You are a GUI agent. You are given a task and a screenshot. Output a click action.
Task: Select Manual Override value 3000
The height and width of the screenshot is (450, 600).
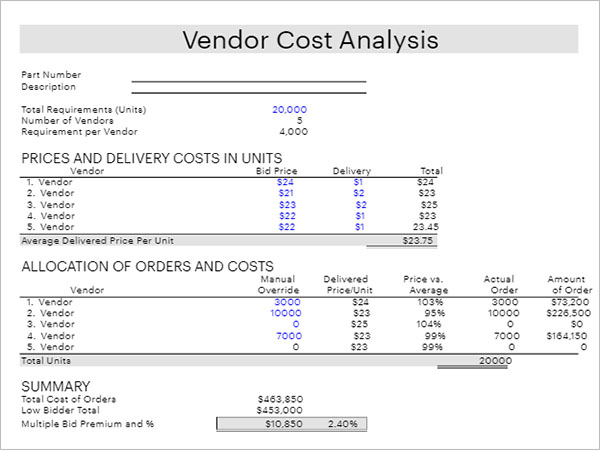click(x=286, y=301)
